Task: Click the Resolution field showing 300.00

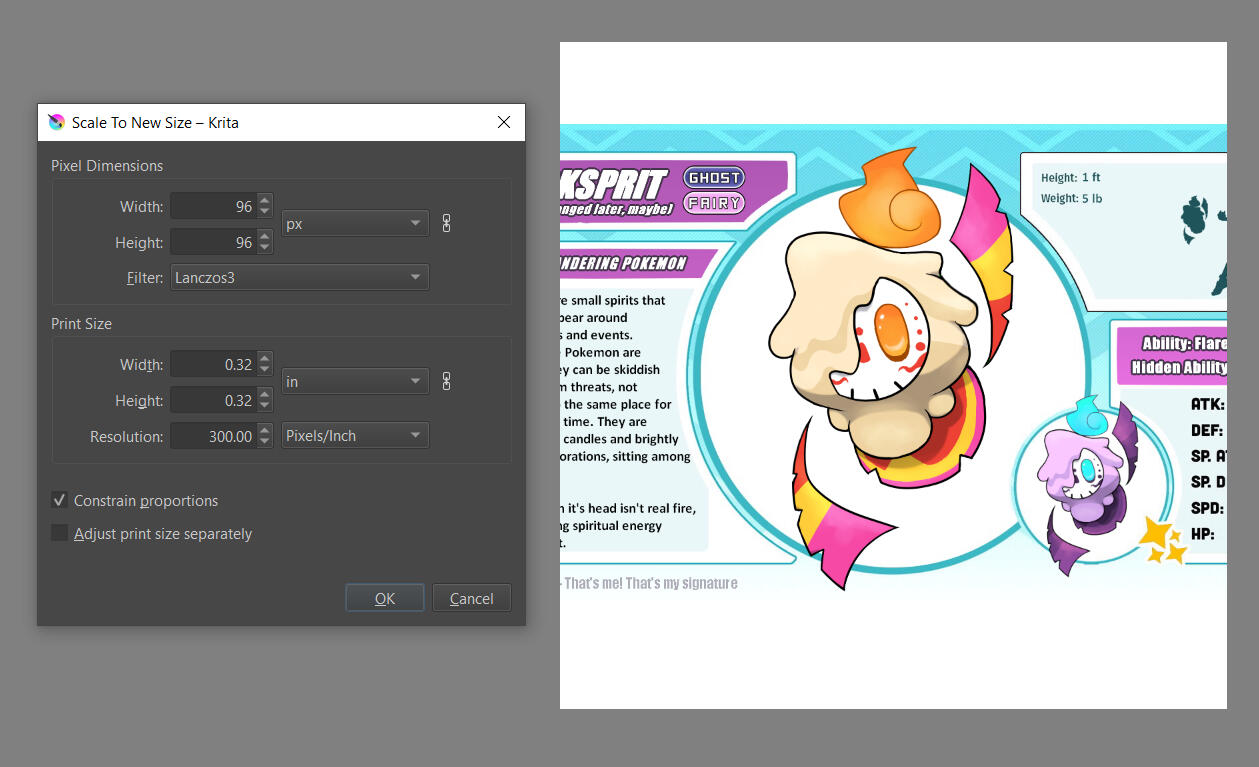Action: tap(213, 436)
